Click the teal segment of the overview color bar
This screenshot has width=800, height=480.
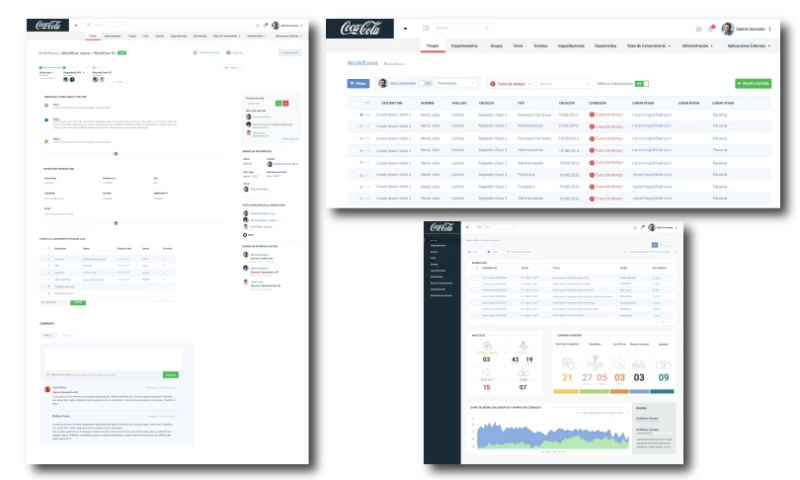pos(662,391)
